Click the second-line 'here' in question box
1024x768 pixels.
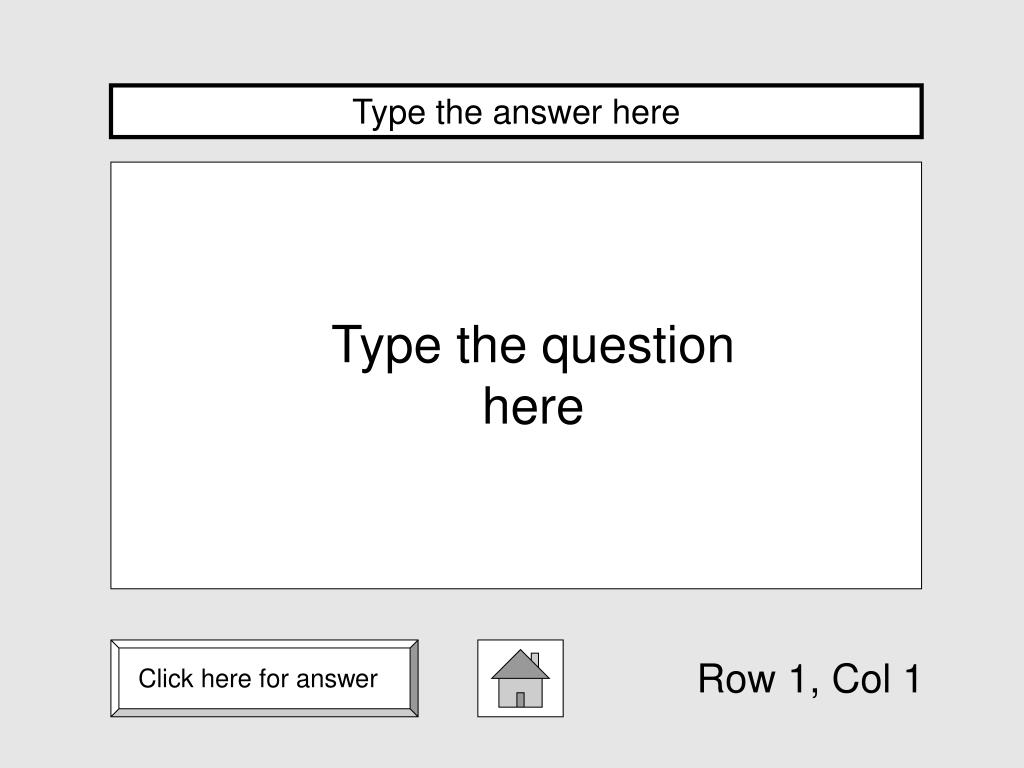coord(533,406)
